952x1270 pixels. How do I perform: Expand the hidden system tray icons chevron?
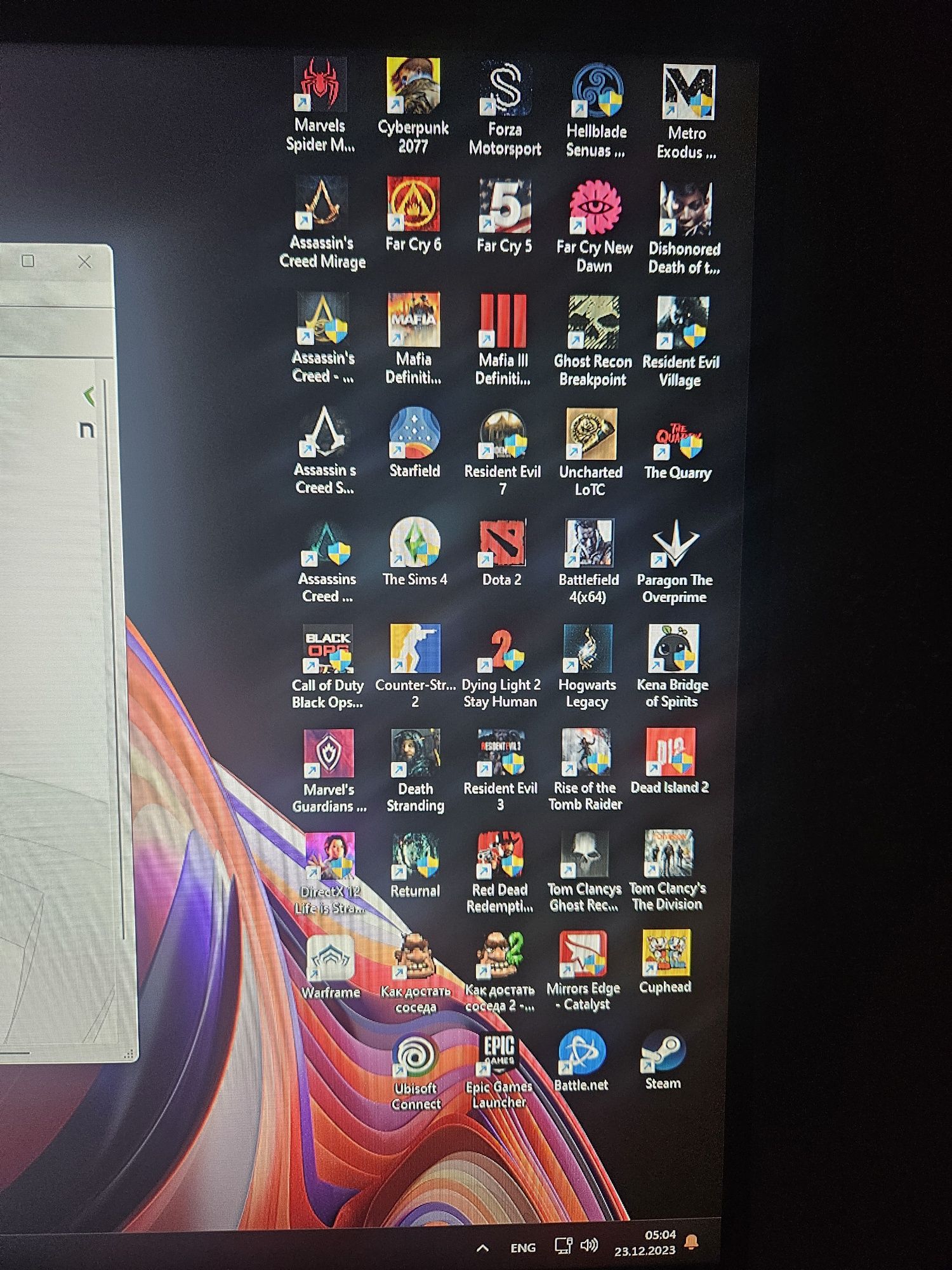[x=482, y=1248]
